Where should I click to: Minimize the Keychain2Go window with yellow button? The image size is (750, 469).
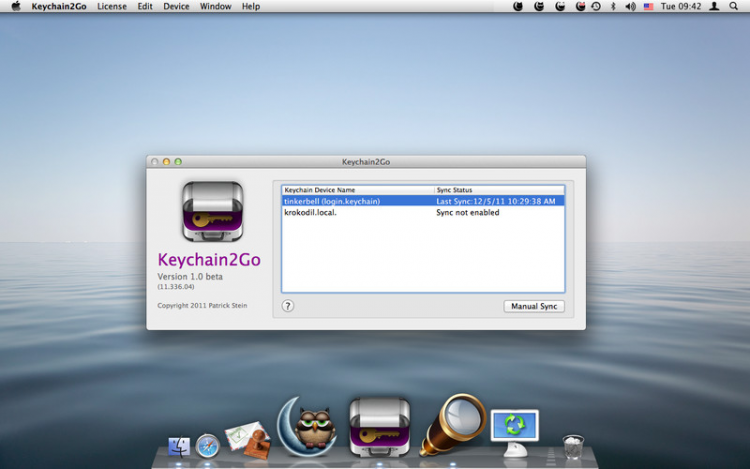166,162
